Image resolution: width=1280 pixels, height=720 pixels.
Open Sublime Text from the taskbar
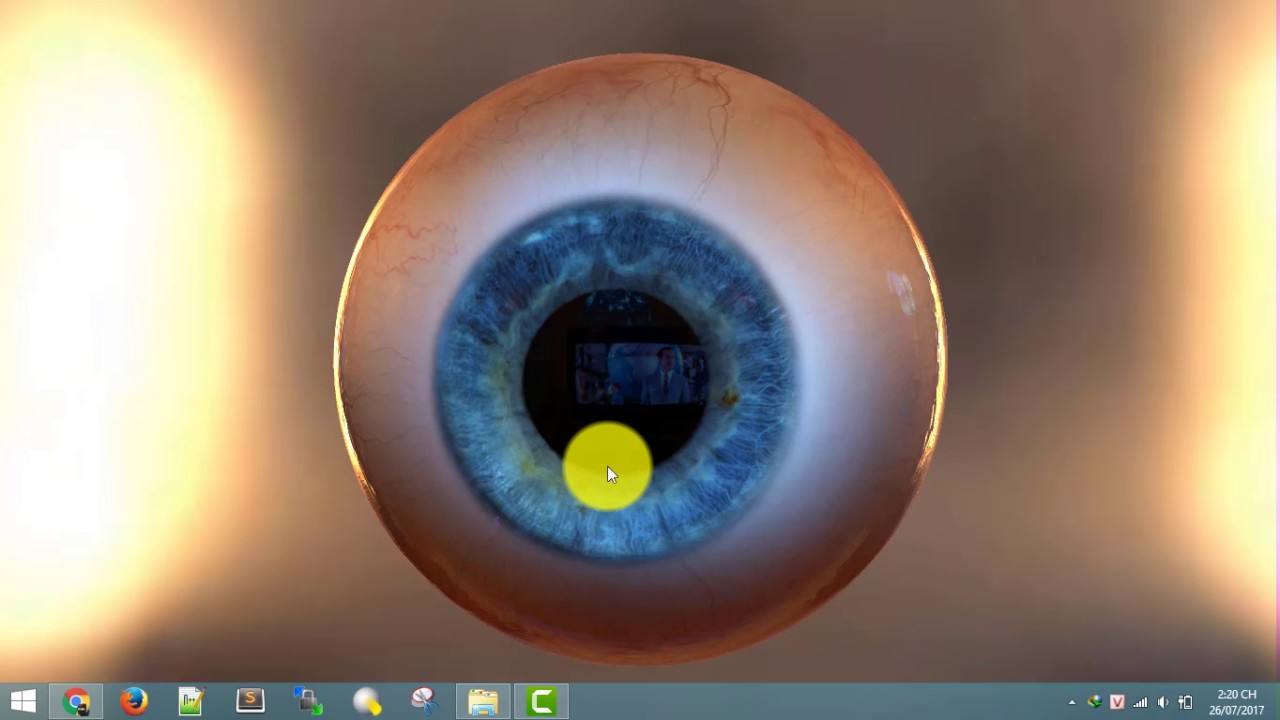(249, 700)
